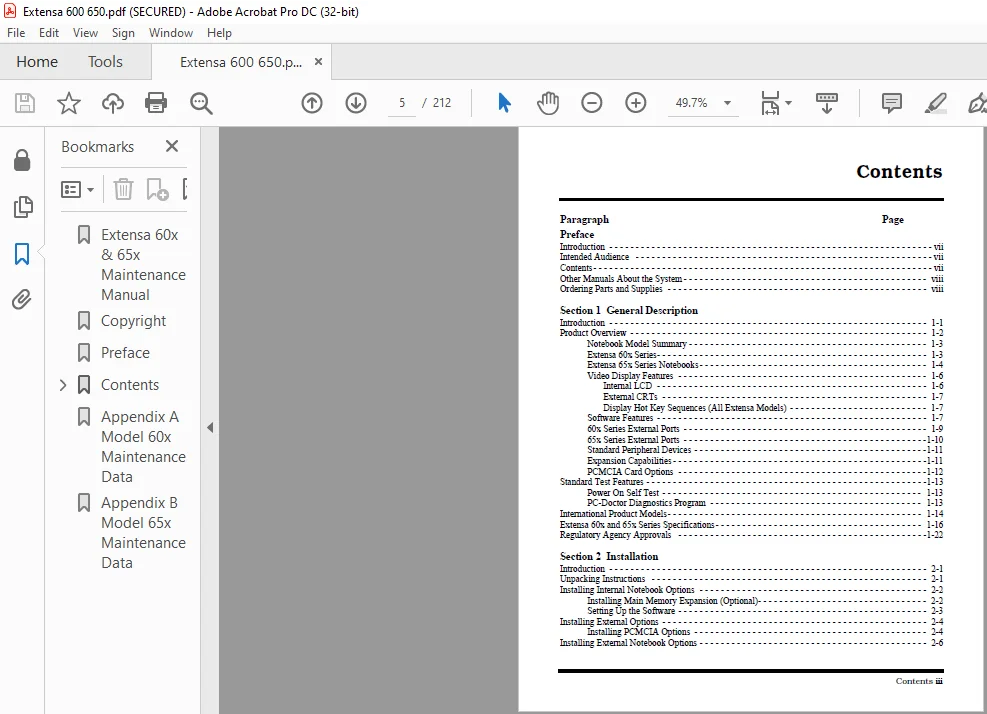Select the Highlight text pen tool

(935, 103)
